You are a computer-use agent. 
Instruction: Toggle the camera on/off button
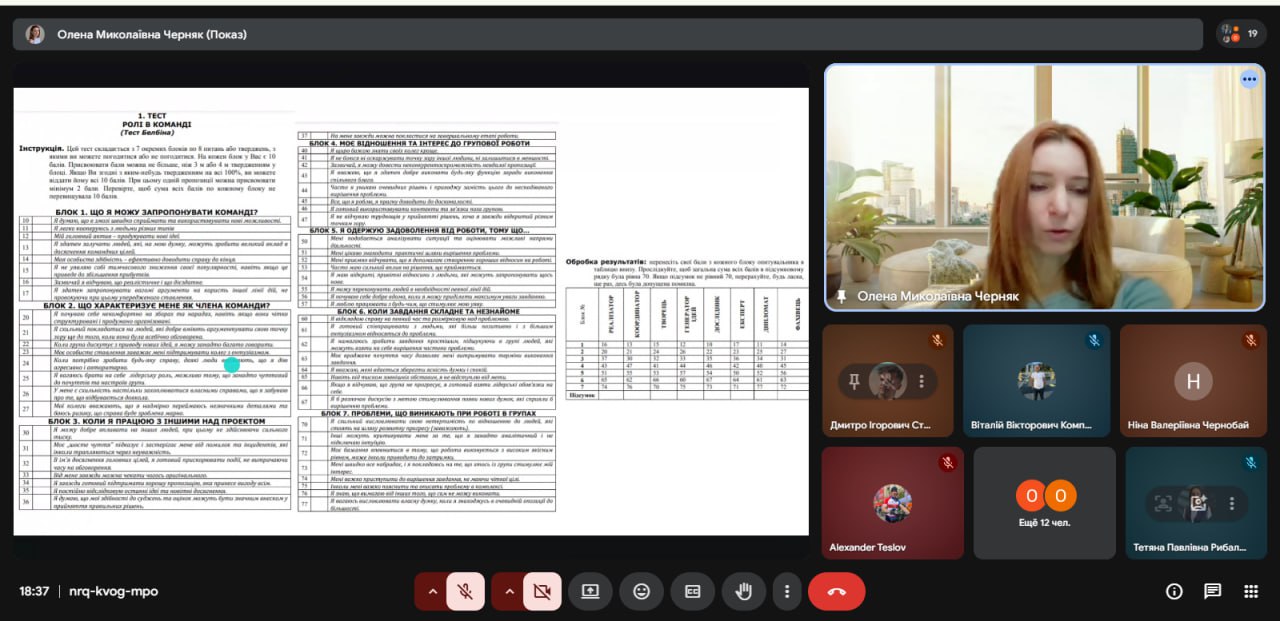click(542, 591)
